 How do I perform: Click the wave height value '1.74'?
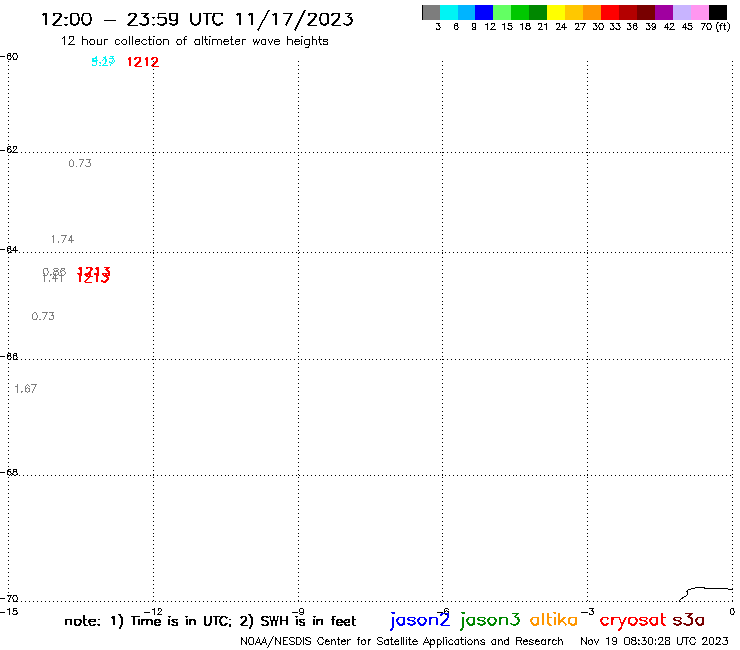(62, 239)
